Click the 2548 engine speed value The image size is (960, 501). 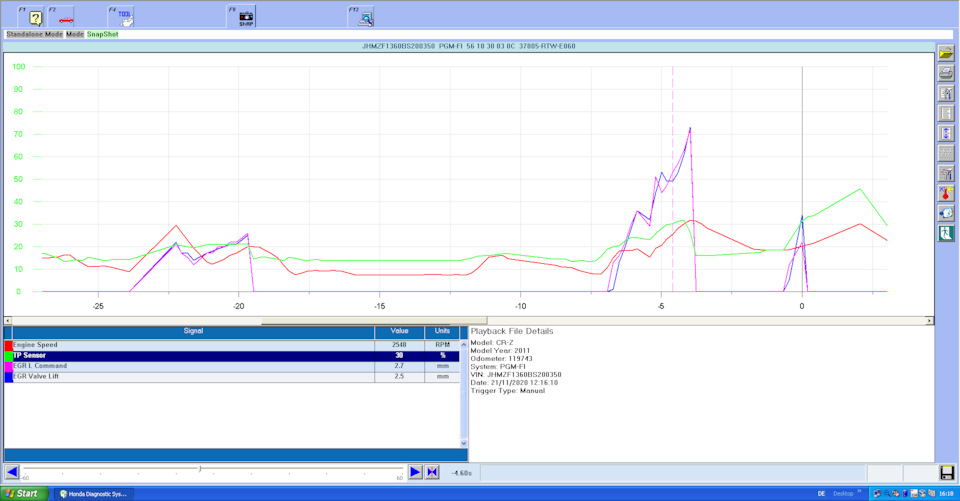click(x=399, y=345)
